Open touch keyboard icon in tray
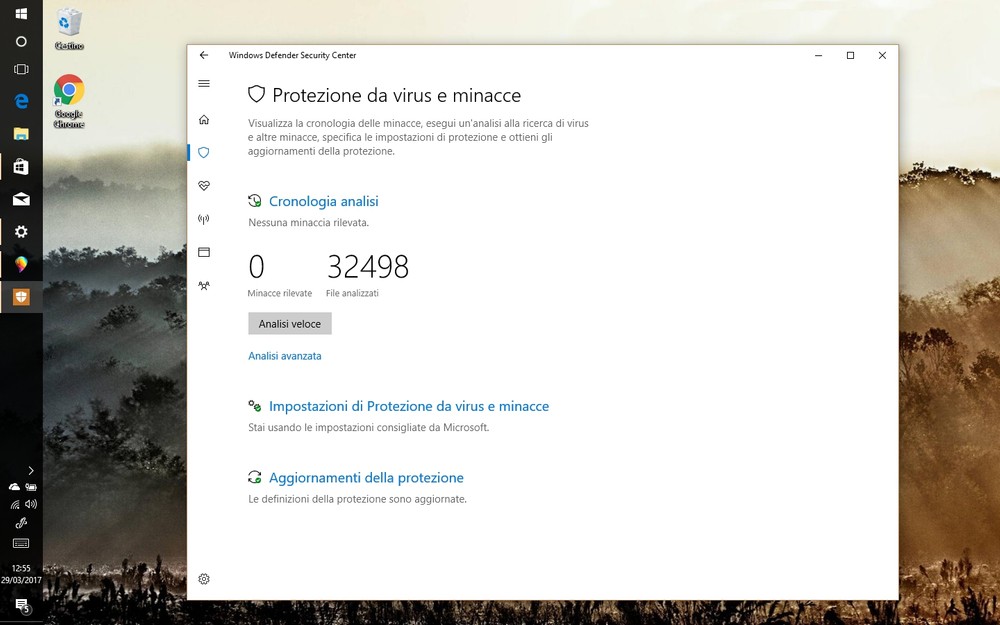The width and height of the screenshot is (1000, 625). pyautogui.click(x=21, y=543)
